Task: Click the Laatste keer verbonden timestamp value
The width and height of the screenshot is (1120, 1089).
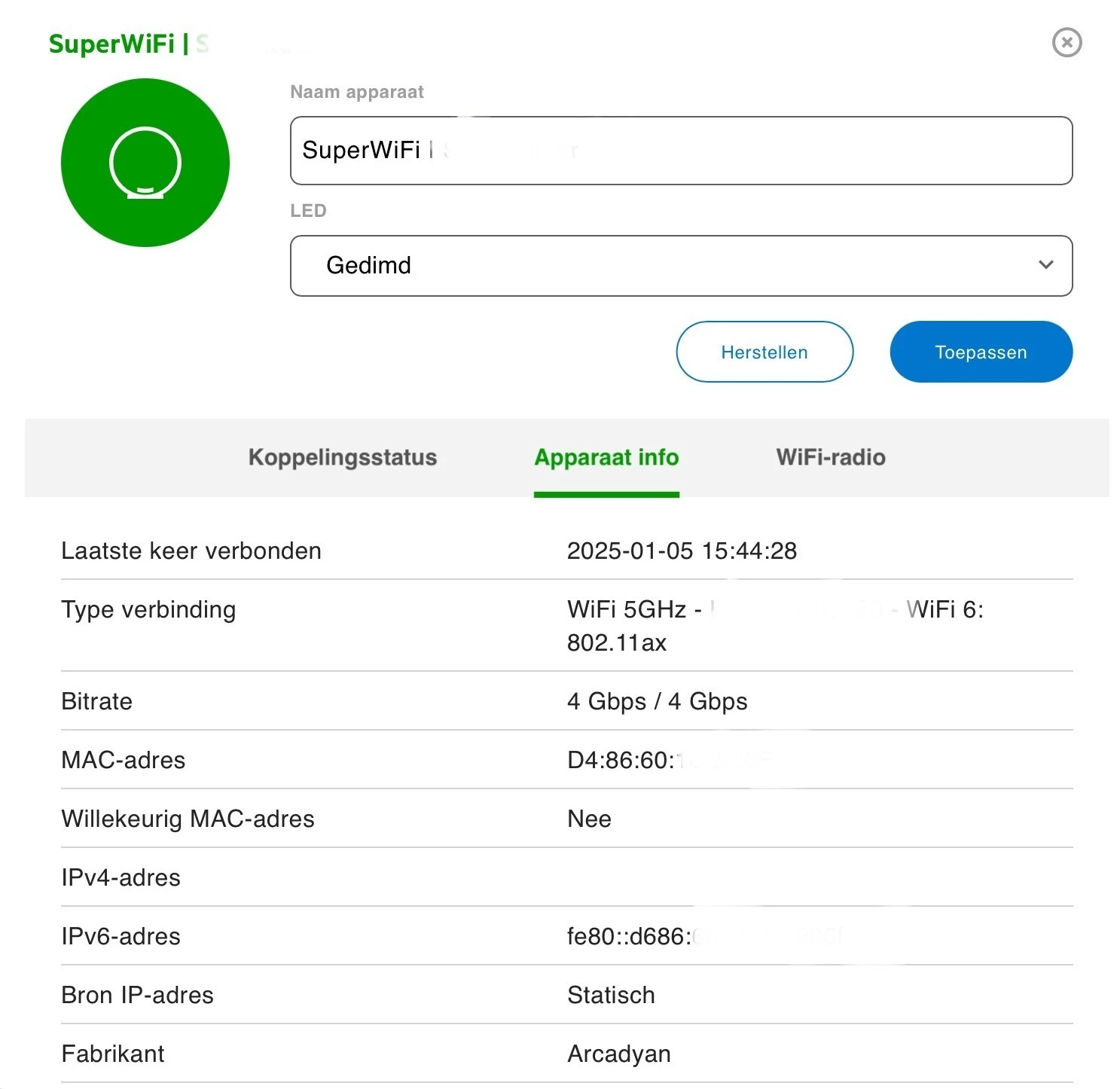Action: click(682, 551)
